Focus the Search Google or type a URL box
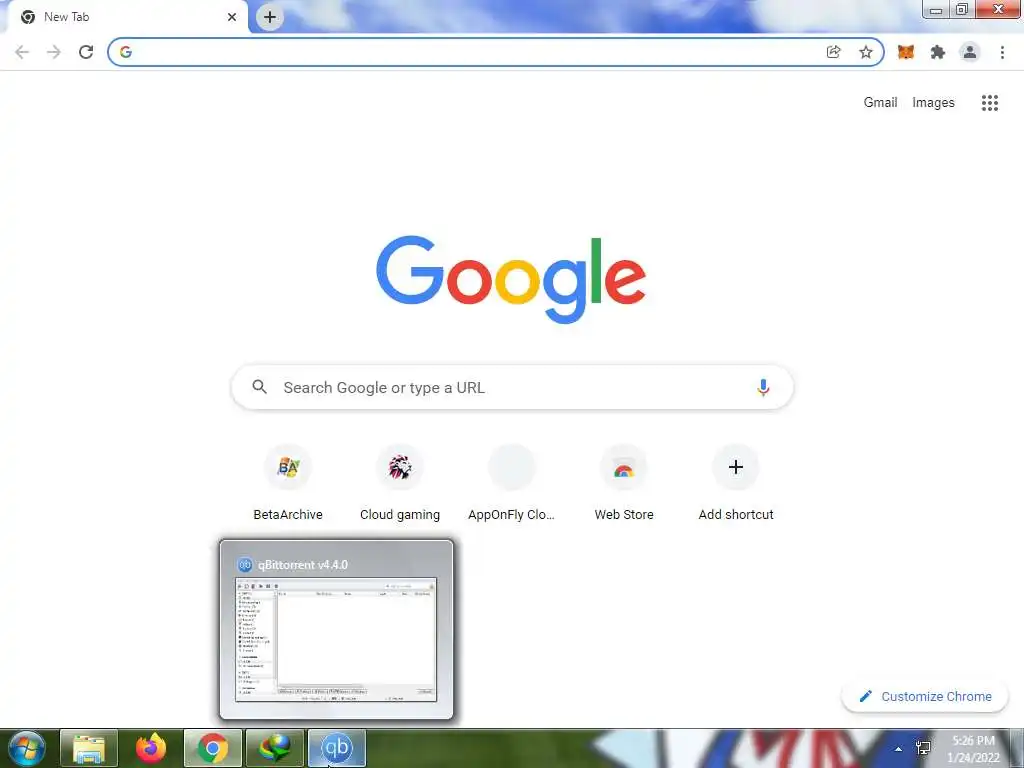This screenshot has width=1024, height=768. coord(513,388)
